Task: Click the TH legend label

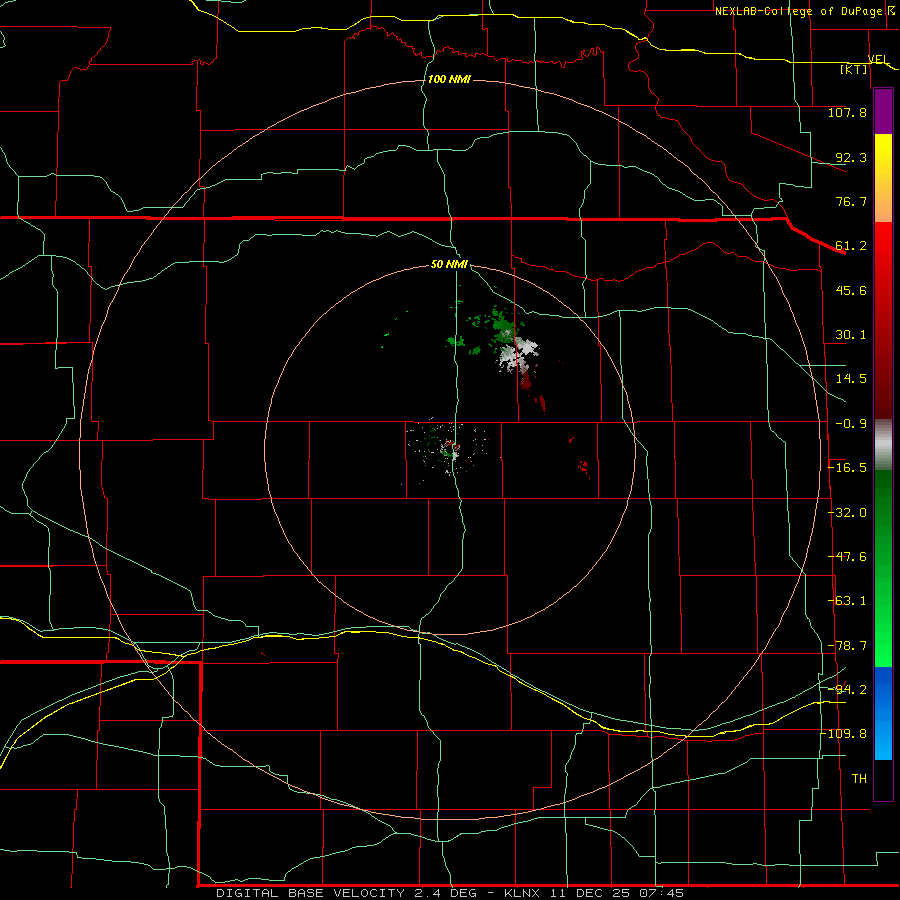Action: (x=859, y=779)
